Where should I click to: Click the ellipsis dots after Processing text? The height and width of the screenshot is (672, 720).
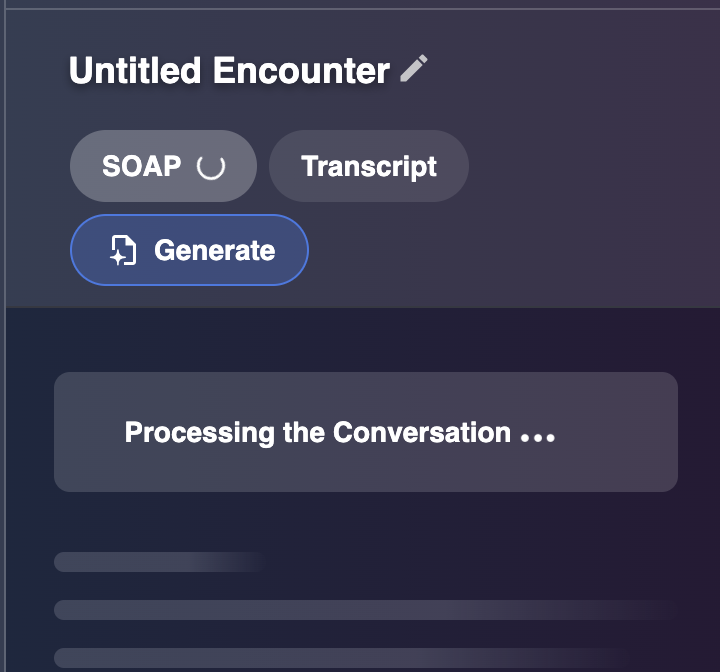[538, 436]
